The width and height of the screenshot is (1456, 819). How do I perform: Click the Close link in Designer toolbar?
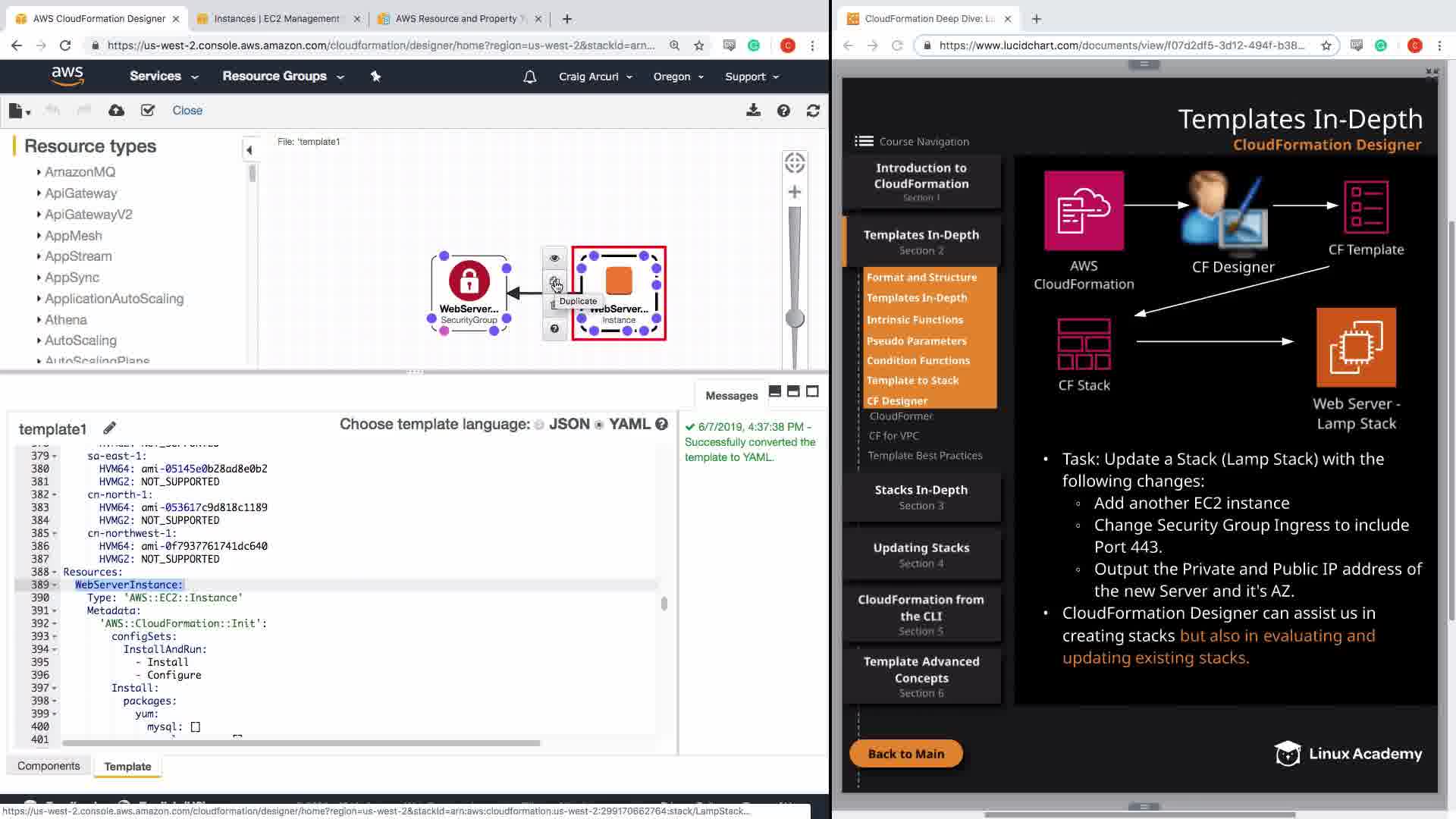click(x=187, y=111)
